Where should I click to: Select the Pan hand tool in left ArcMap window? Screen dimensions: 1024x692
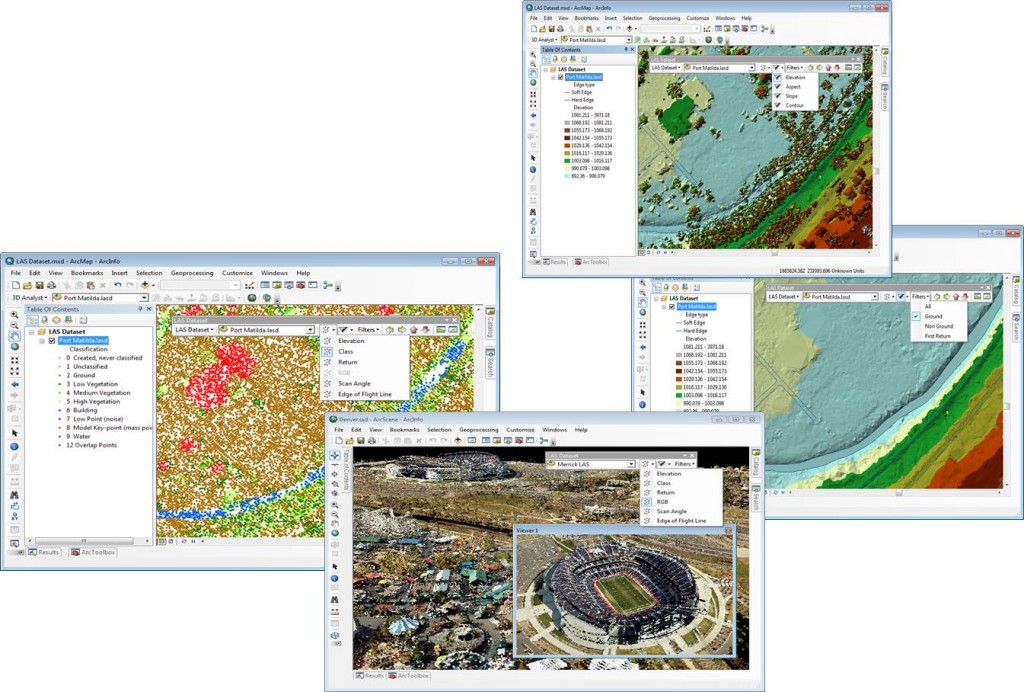click(x=14, y=336)
